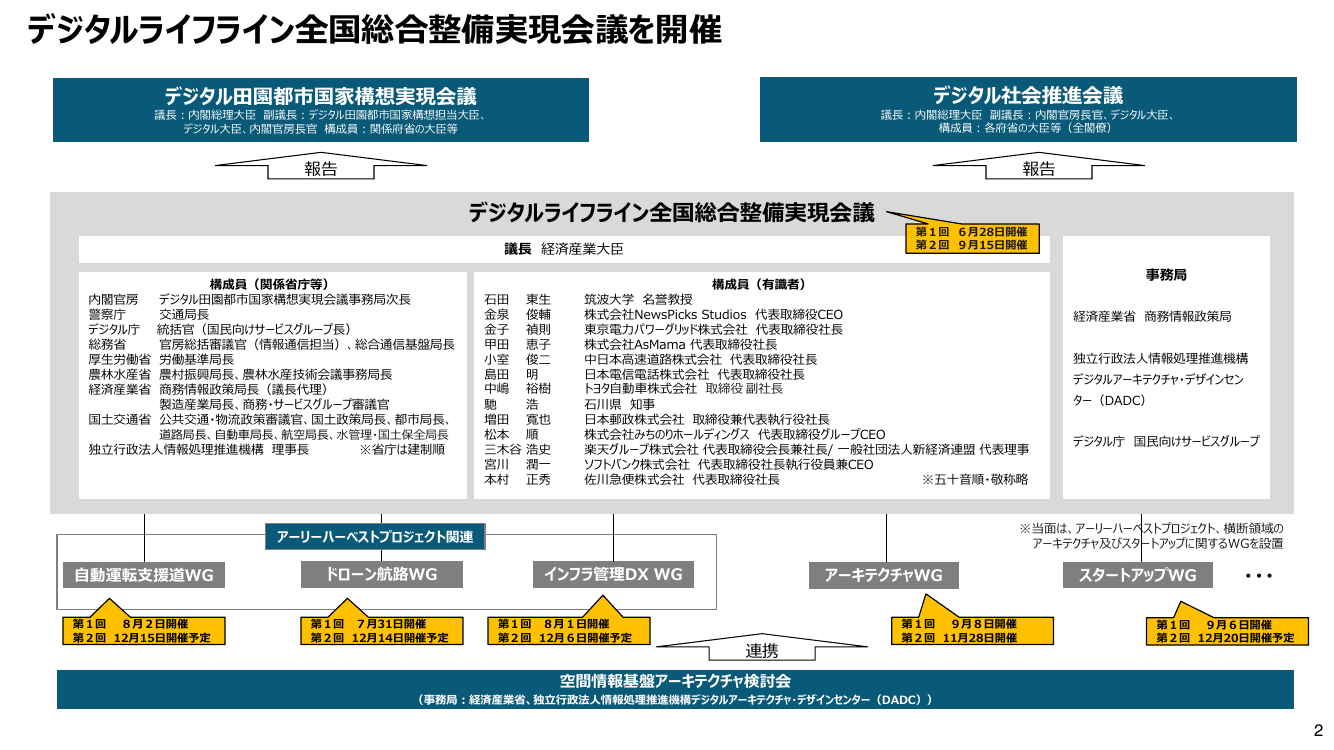Click 島田 明 日本電信電話 row
Screen dimensions: 1334x750
point(644,374)
